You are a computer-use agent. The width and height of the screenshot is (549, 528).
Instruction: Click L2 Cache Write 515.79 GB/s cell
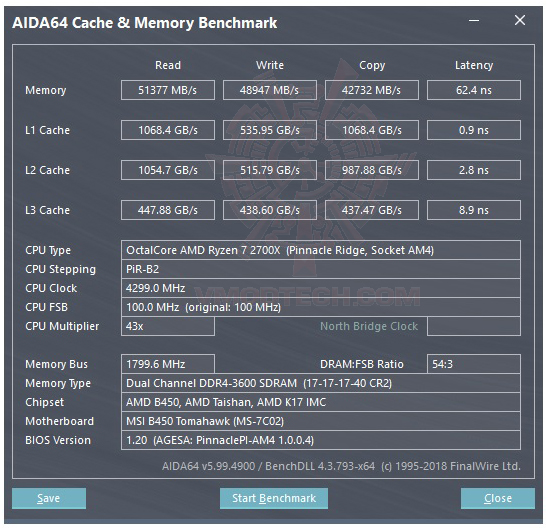pos(270,170)
